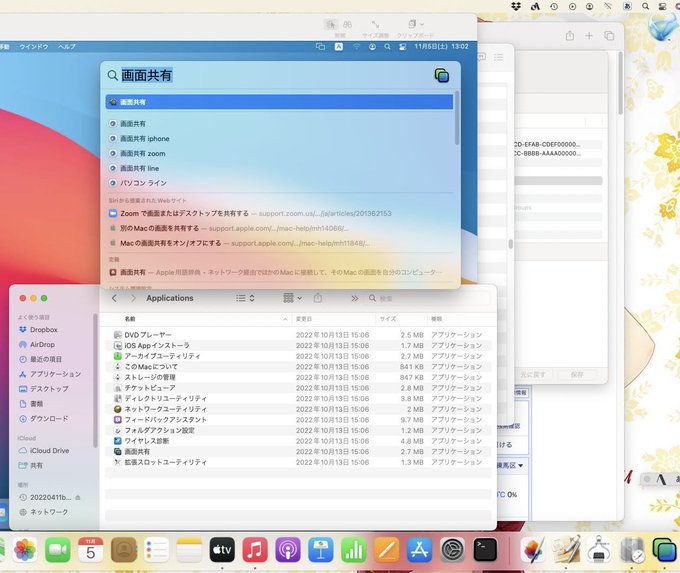Open FaceTime from the Dock
The image size is (680, 573).
tap(58, 550)
